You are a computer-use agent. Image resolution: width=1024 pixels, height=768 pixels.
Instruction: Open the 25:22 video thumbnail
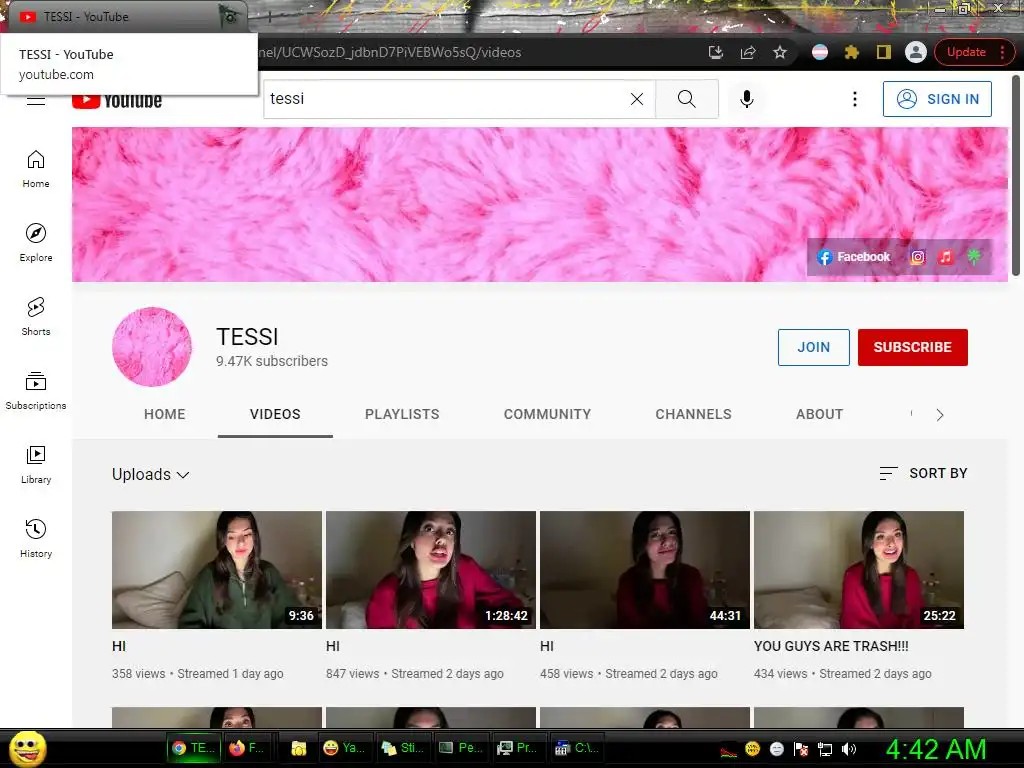859,569
